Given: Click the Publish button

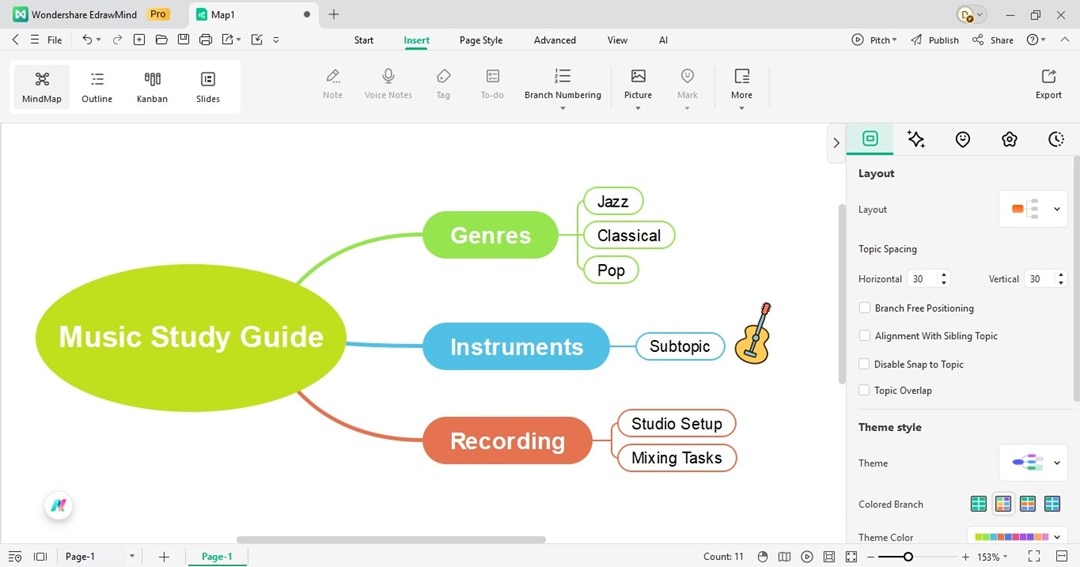Looking at the screenshot, I should (x=935, y=40).
